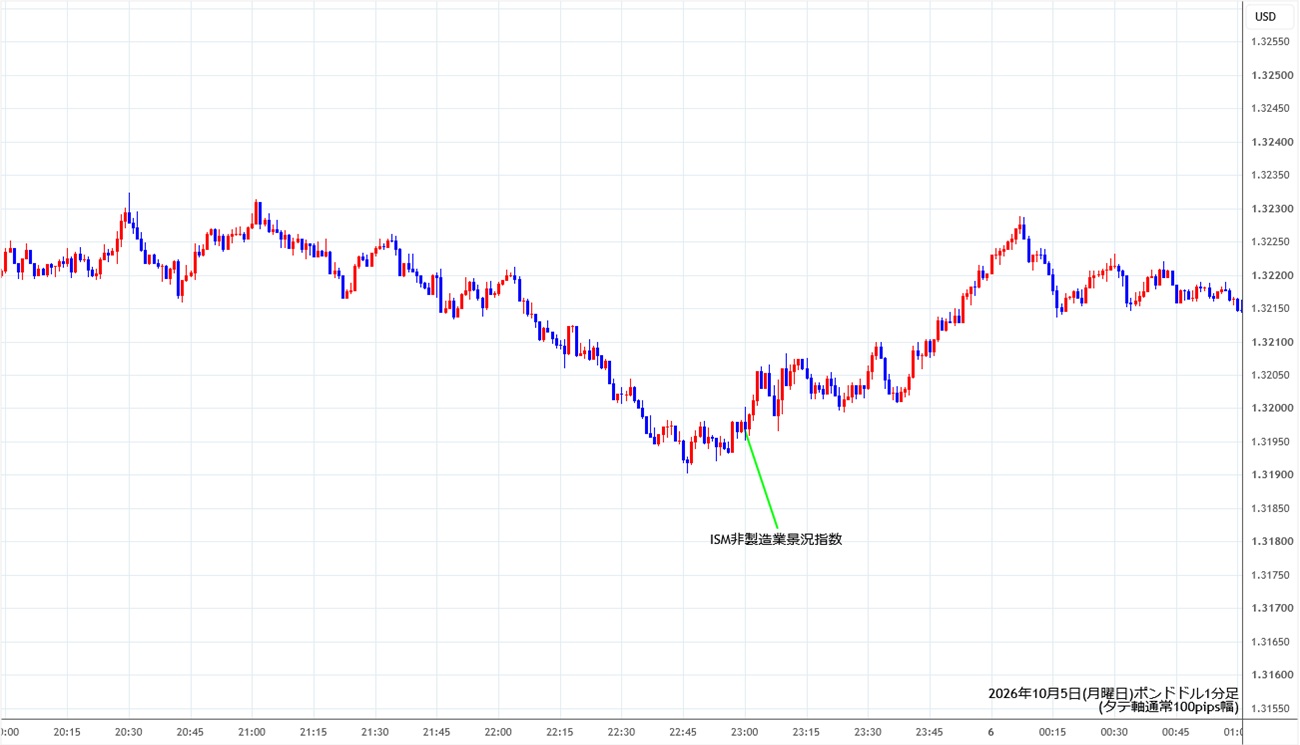The width and height of the screenshot is (1300, 745).
Task: Select the タテ軸通常100pips幅 caption text
Action: 1168,707
